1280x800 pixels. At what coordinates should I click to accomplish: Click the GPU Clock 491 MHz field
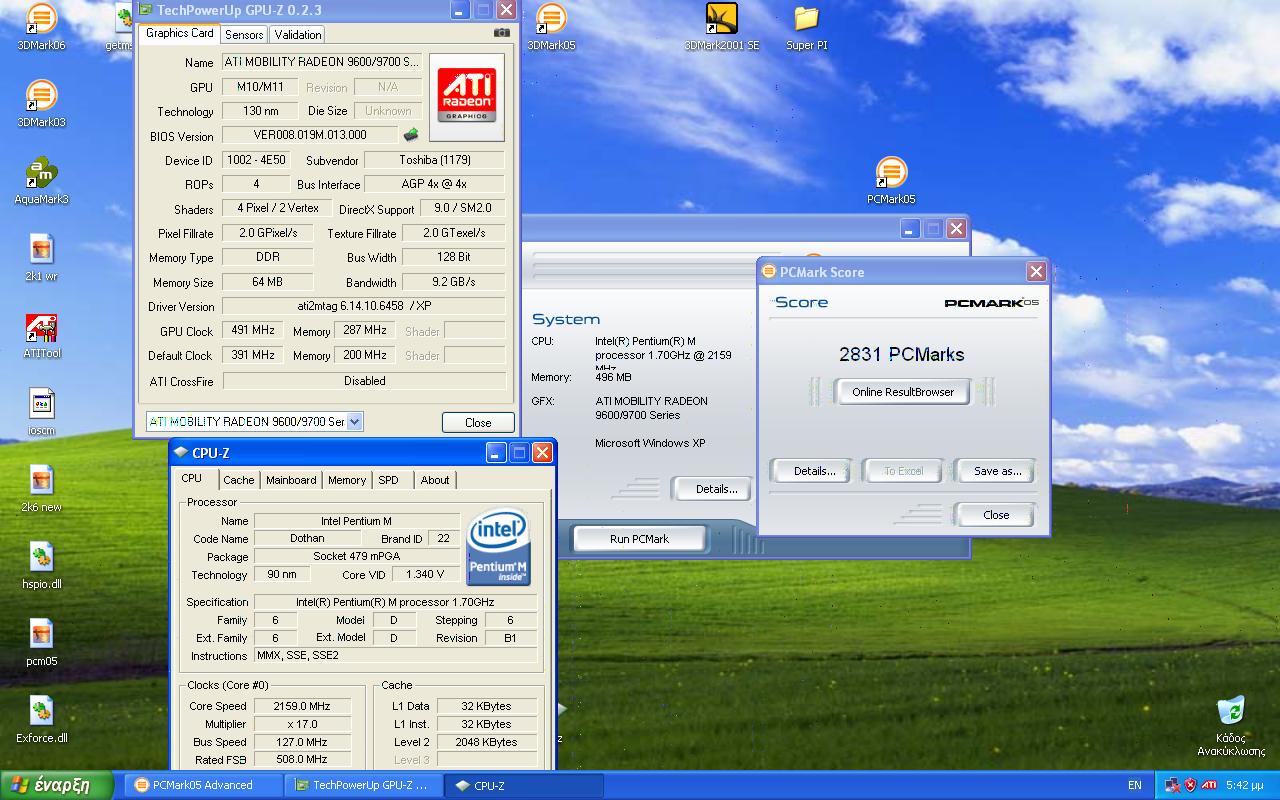[253, 330]
